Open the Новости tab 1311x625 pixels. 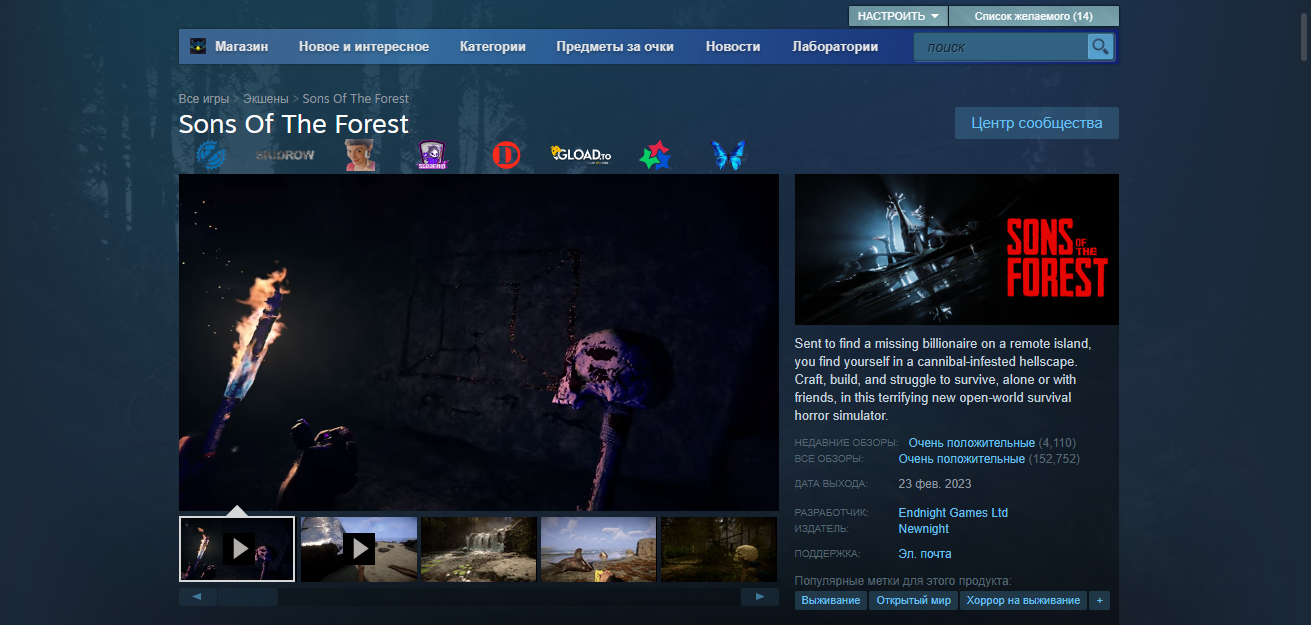pos(733,47)
